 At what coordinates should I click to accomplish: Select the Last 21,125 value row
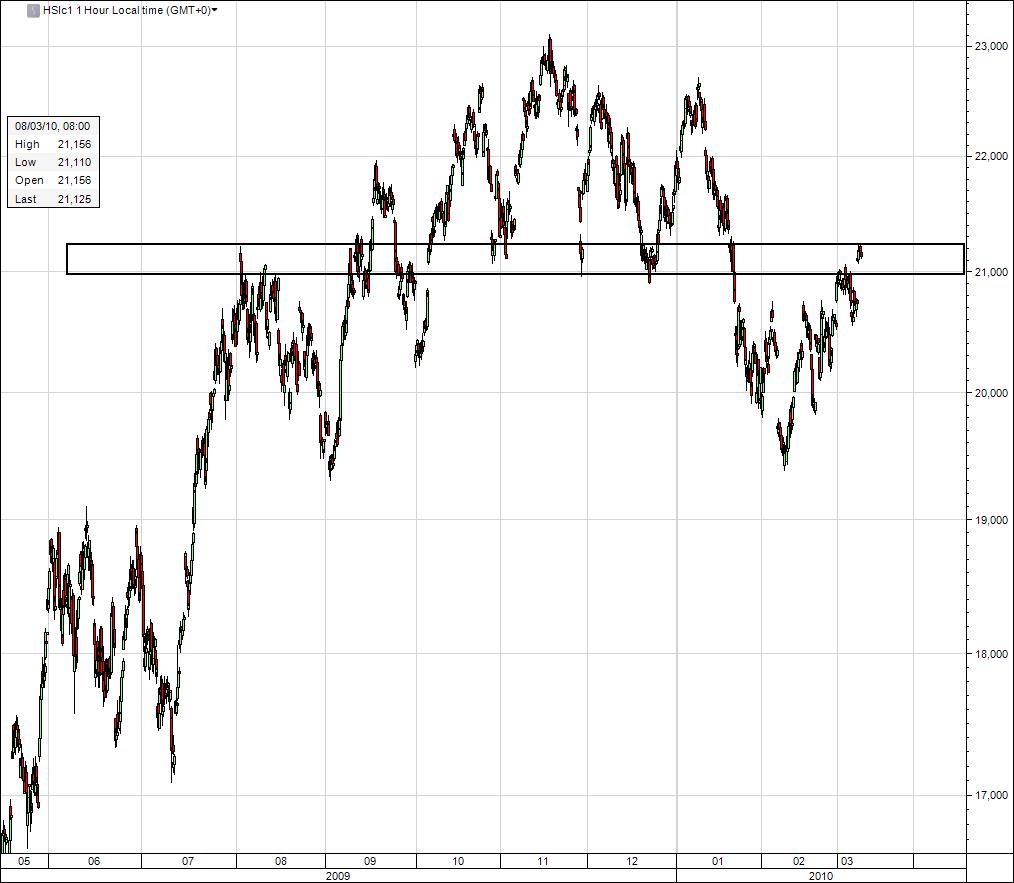click(x=53, y=199)
